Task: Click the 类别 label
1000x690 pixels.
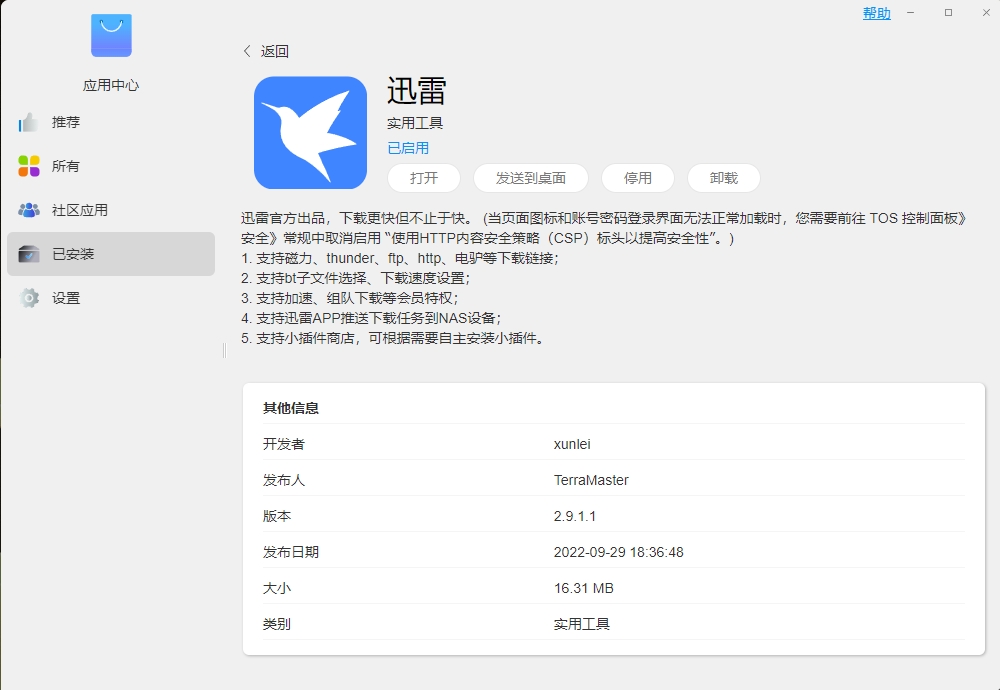Action: point(277,624)
